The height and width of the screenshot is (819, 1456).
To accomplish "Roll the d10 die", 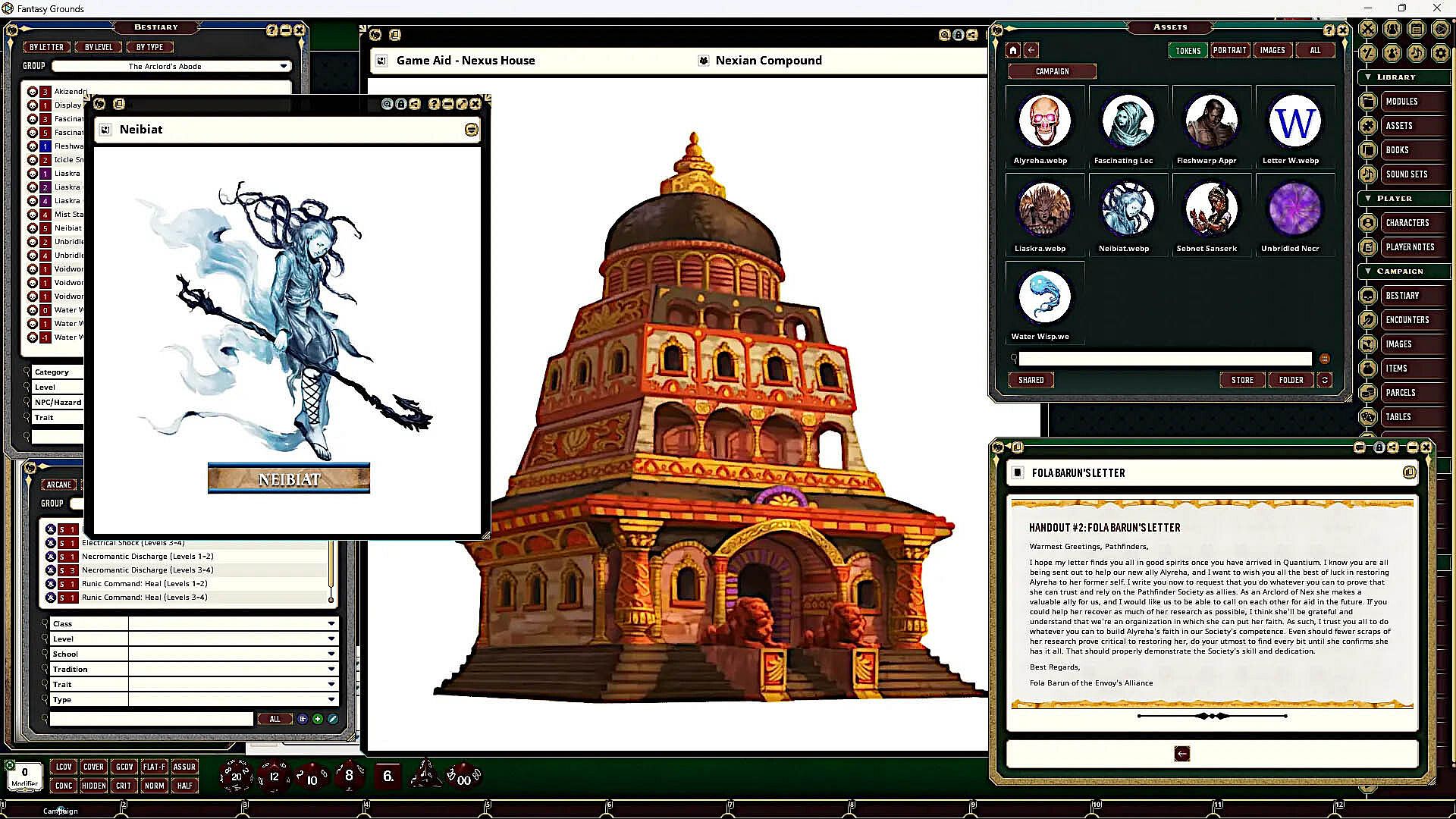I will (x=312, y=777).
